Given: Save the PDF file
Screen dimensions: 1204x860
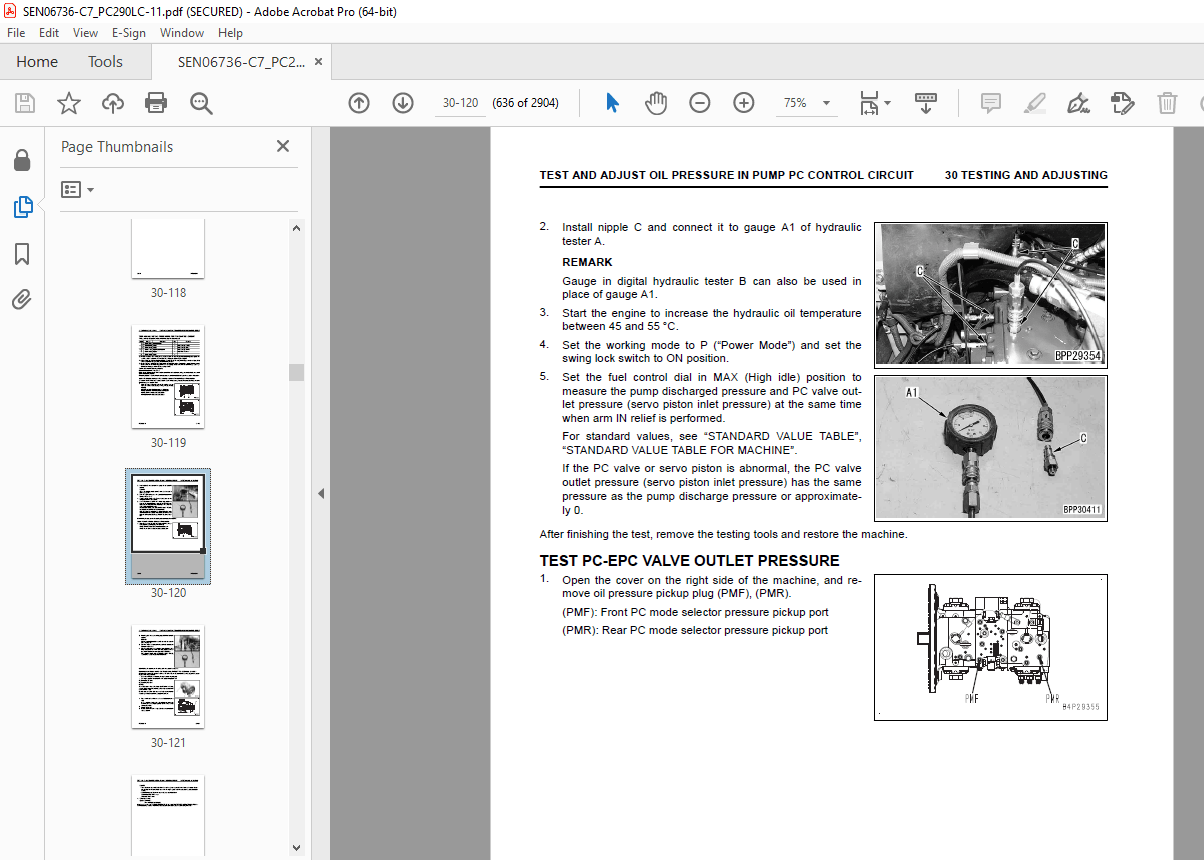Looking at the screenshot, I should pos(24,103).
